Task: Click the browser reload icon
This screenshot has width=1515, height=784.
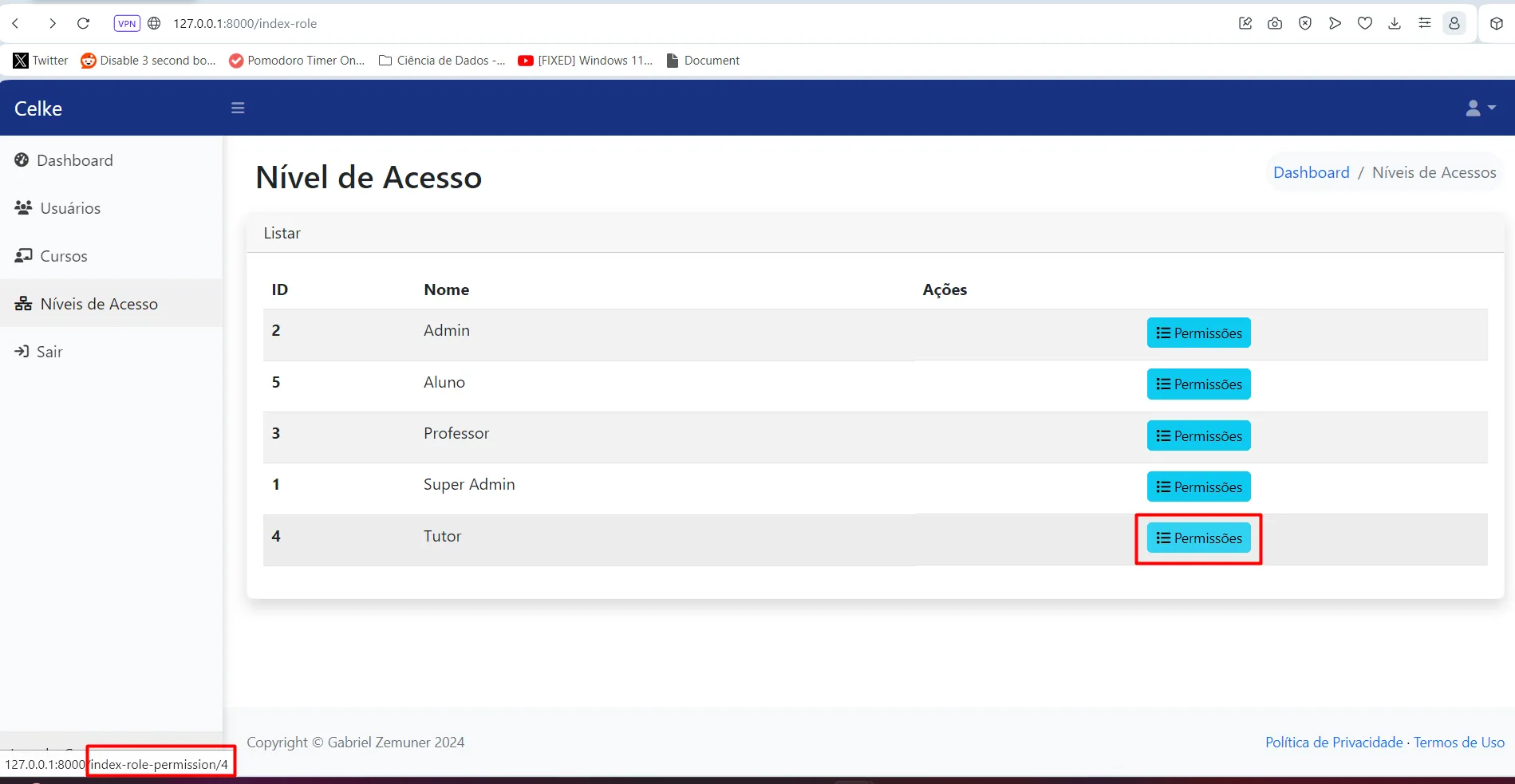Action: click(83, 23)
